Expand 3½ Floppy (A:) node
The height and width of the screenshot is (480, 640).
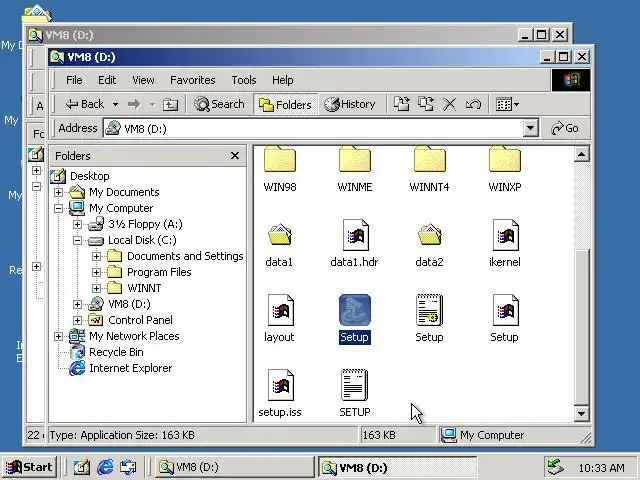[77, 224]
